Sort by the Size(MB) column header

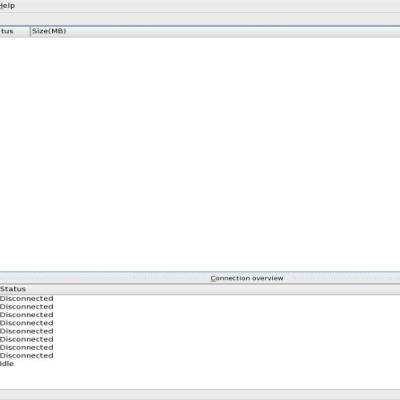coord(215,31)
